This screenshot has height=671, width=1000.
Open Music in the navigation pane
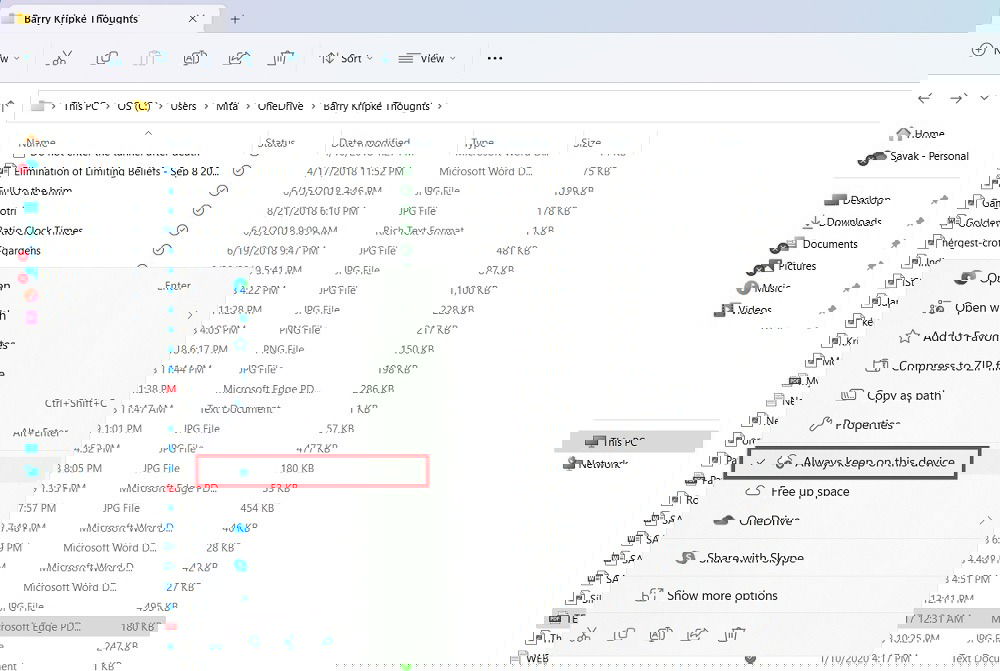[x=764, y=288]
